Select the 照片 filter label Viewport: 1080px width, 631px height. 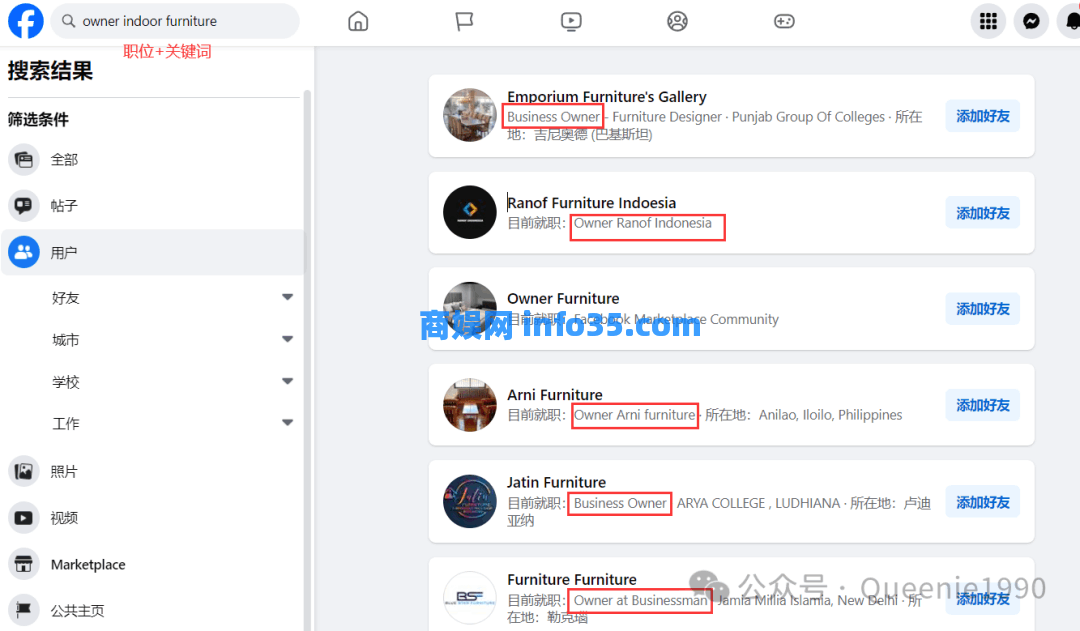point(64,471)
